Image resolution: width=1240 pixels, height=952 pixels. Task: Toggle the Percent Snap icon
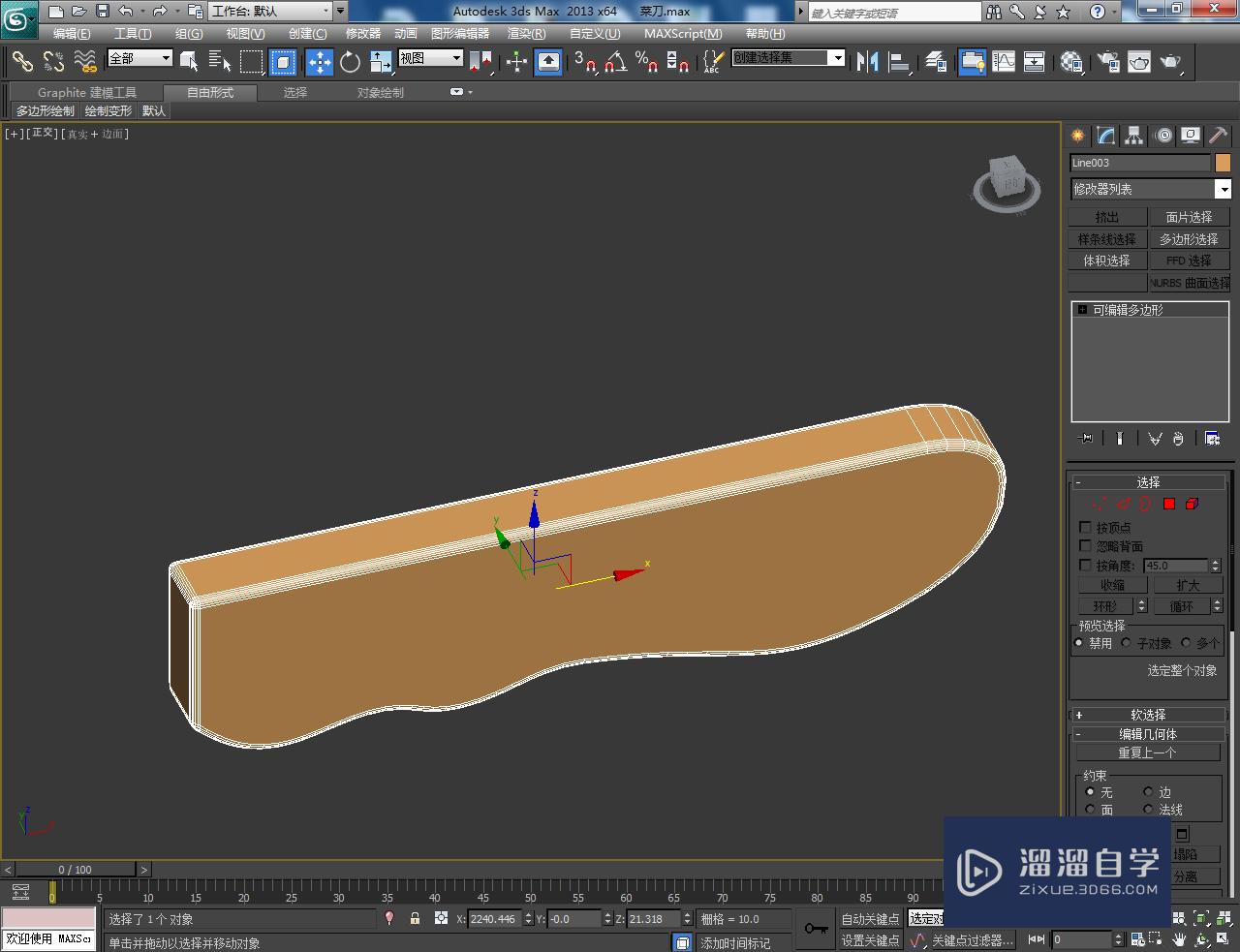coord(646,62)
